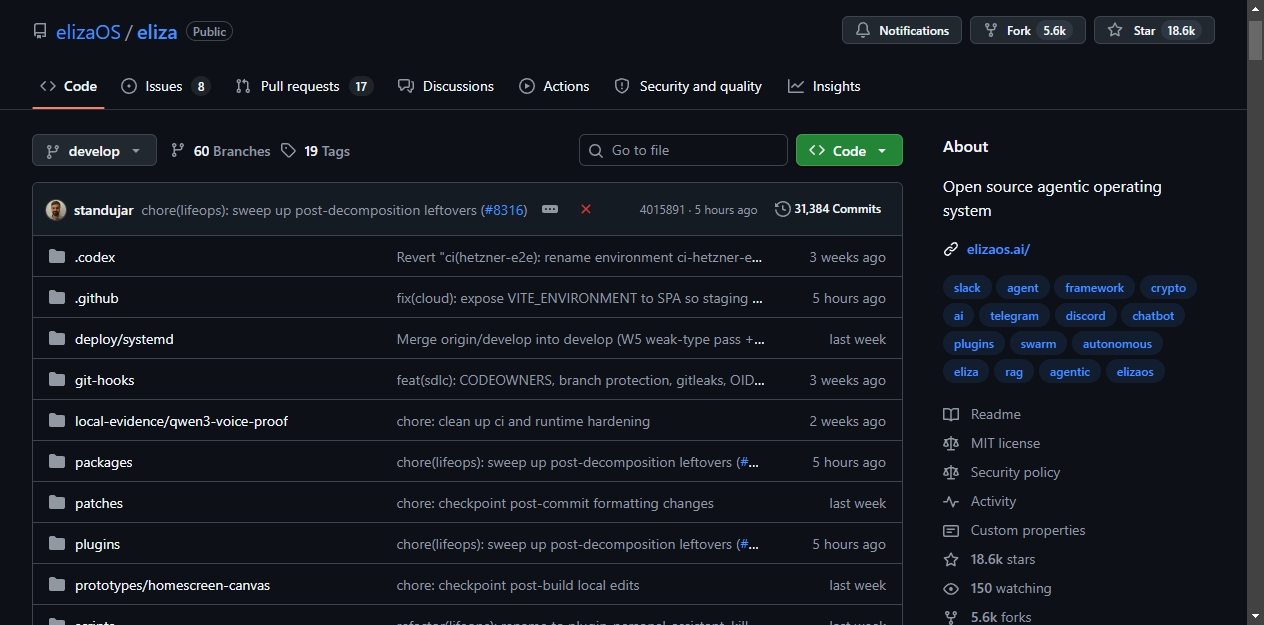View the 31,384 Commits history
This screenshot has height=625, width=1264.
828,209
